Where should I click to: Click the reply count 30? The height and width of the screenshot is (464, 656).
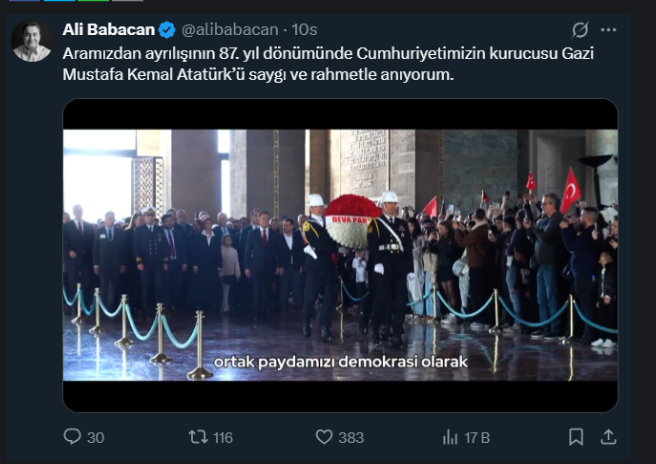95,438
